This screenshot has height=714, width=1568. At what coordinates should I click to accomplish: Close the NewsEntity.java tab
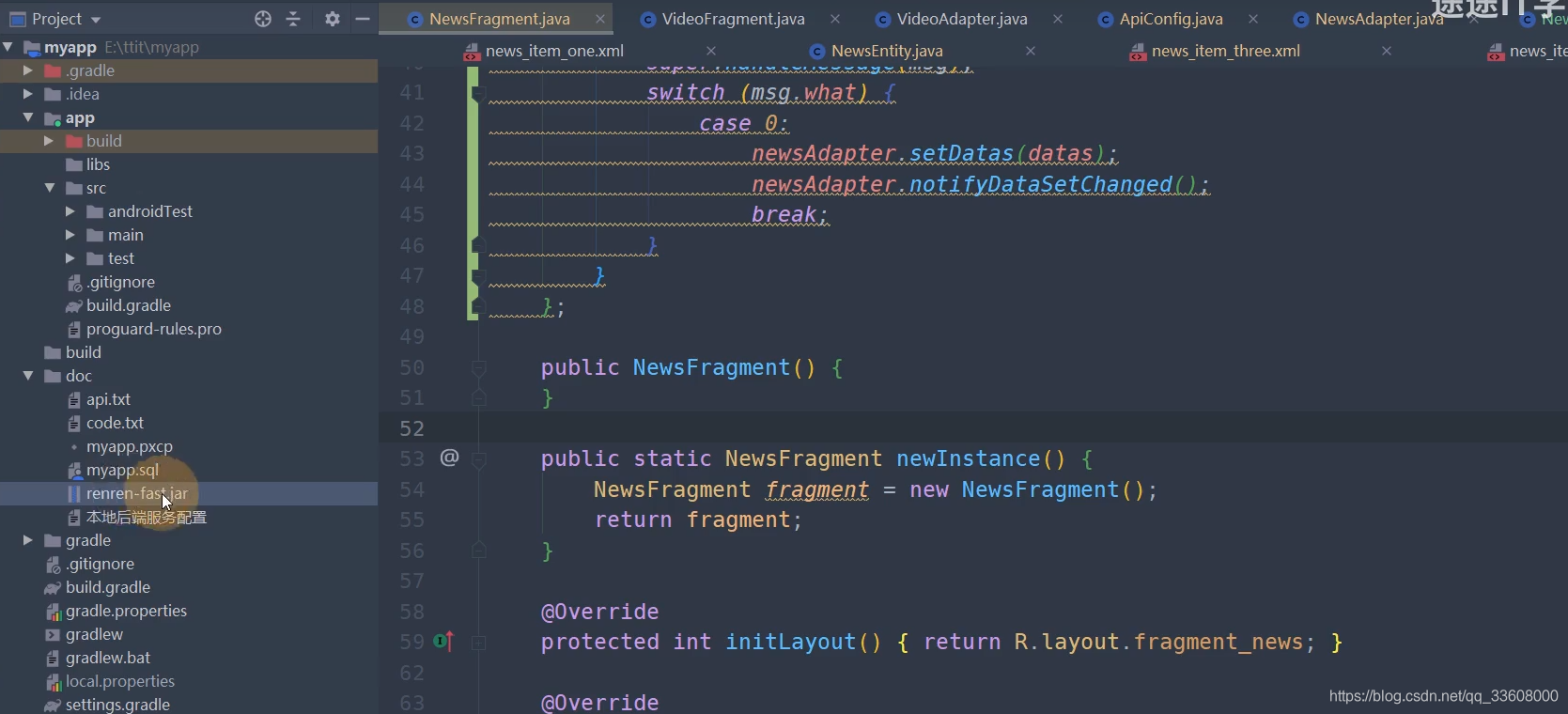tap(1031, 51)
